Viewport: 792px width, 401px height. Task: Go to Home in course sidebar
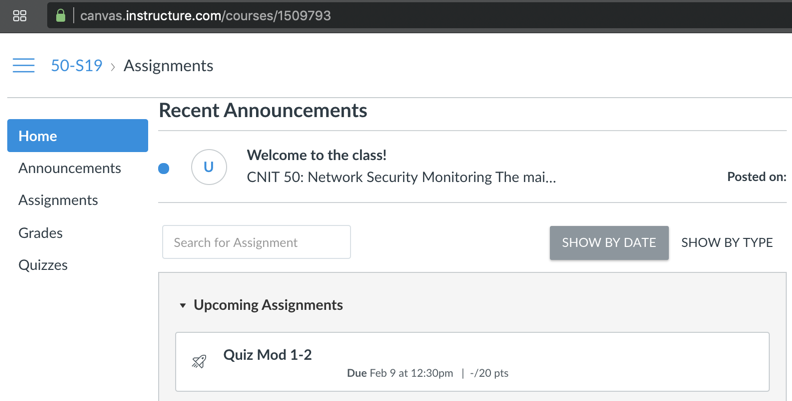[77, 136]
